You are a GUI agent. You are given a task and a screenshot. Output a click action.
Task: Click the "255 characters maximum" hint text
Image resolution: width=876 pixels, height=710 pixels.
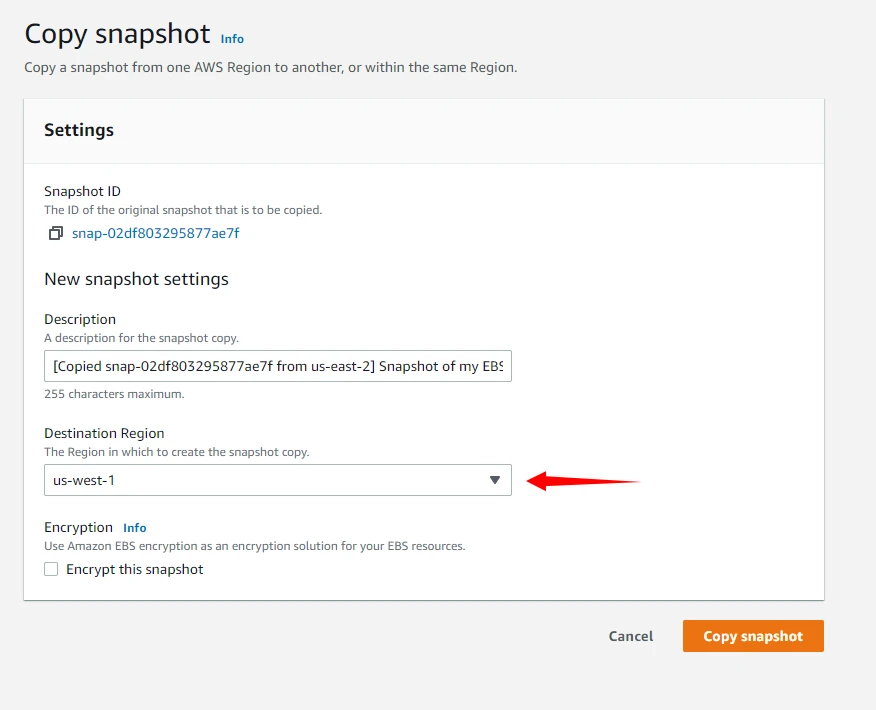pos(114,394)
